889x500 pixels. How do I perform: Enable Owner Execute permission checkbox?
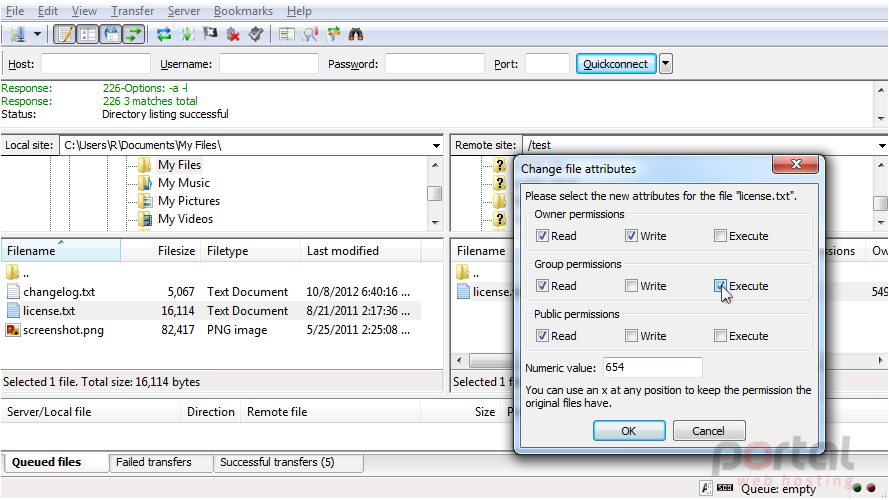[x=720, y=236]
